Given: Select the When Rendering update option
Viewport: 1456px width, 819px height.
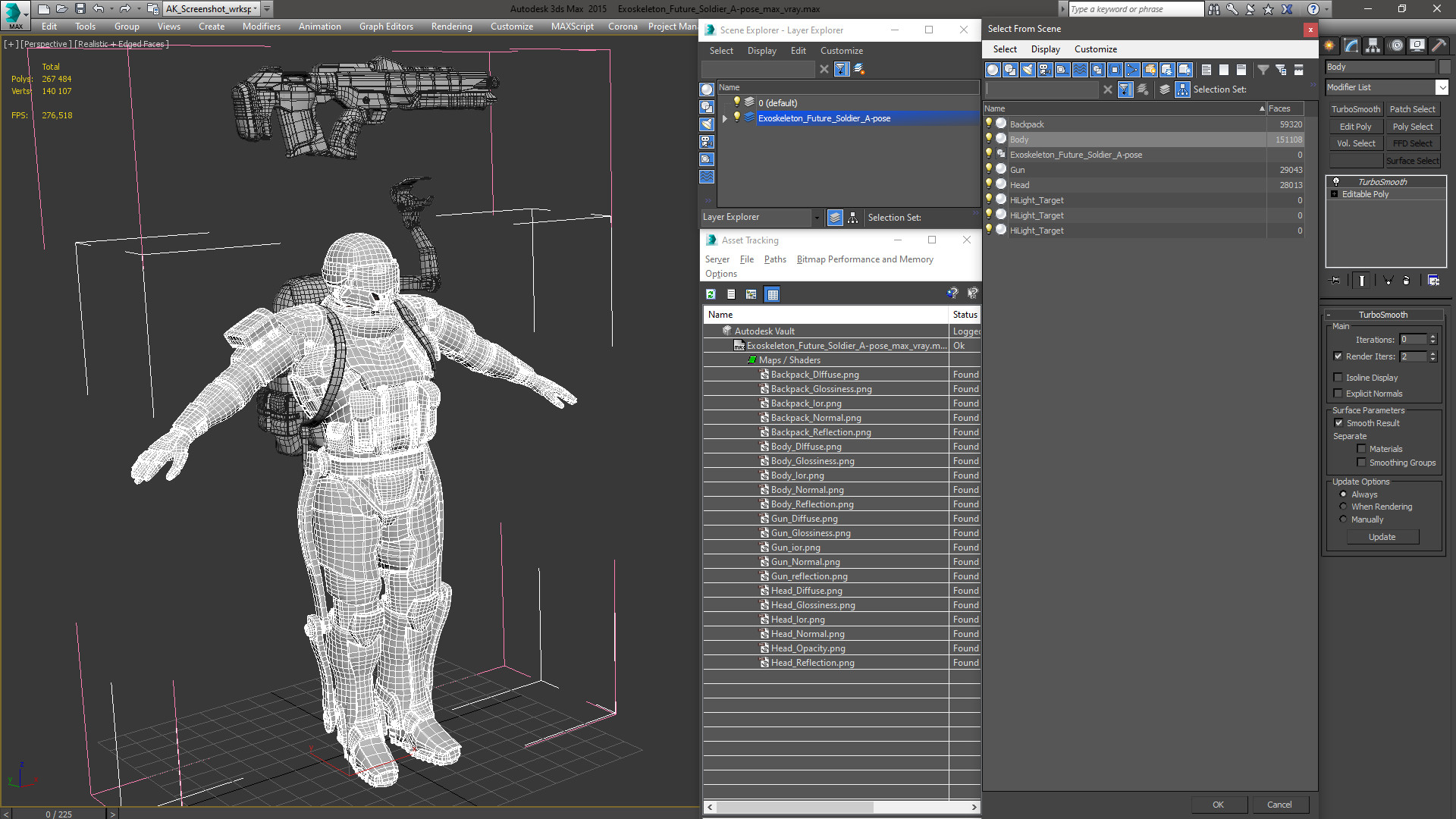Looking at the screenshot, I should point(1343,507).
